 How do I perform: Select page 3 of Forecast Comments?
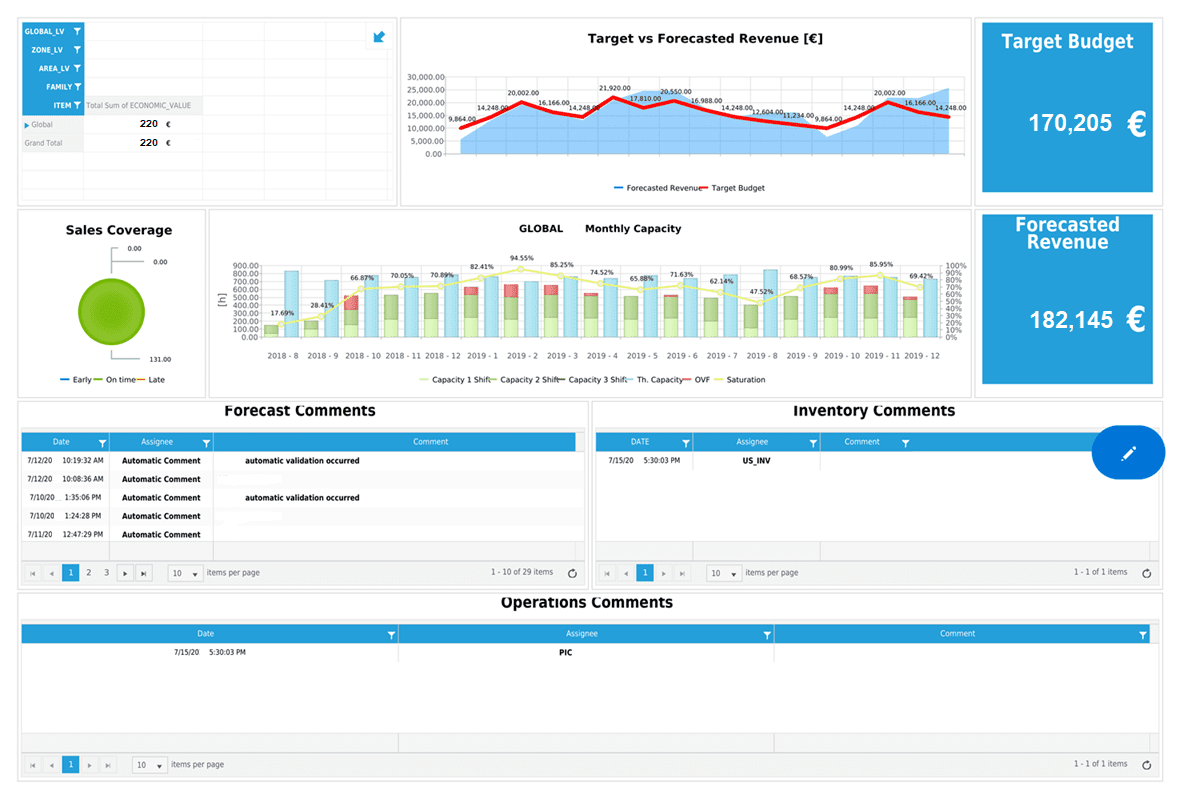[x=106, y=572]
